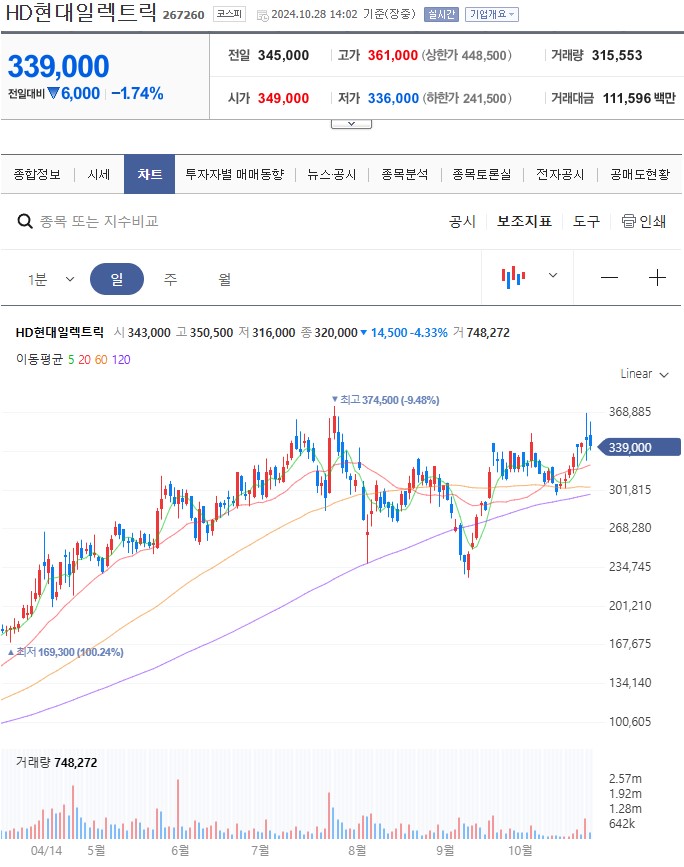Click the 전일 345,000 value
This screenshot has height=867, width=684.
283,55
